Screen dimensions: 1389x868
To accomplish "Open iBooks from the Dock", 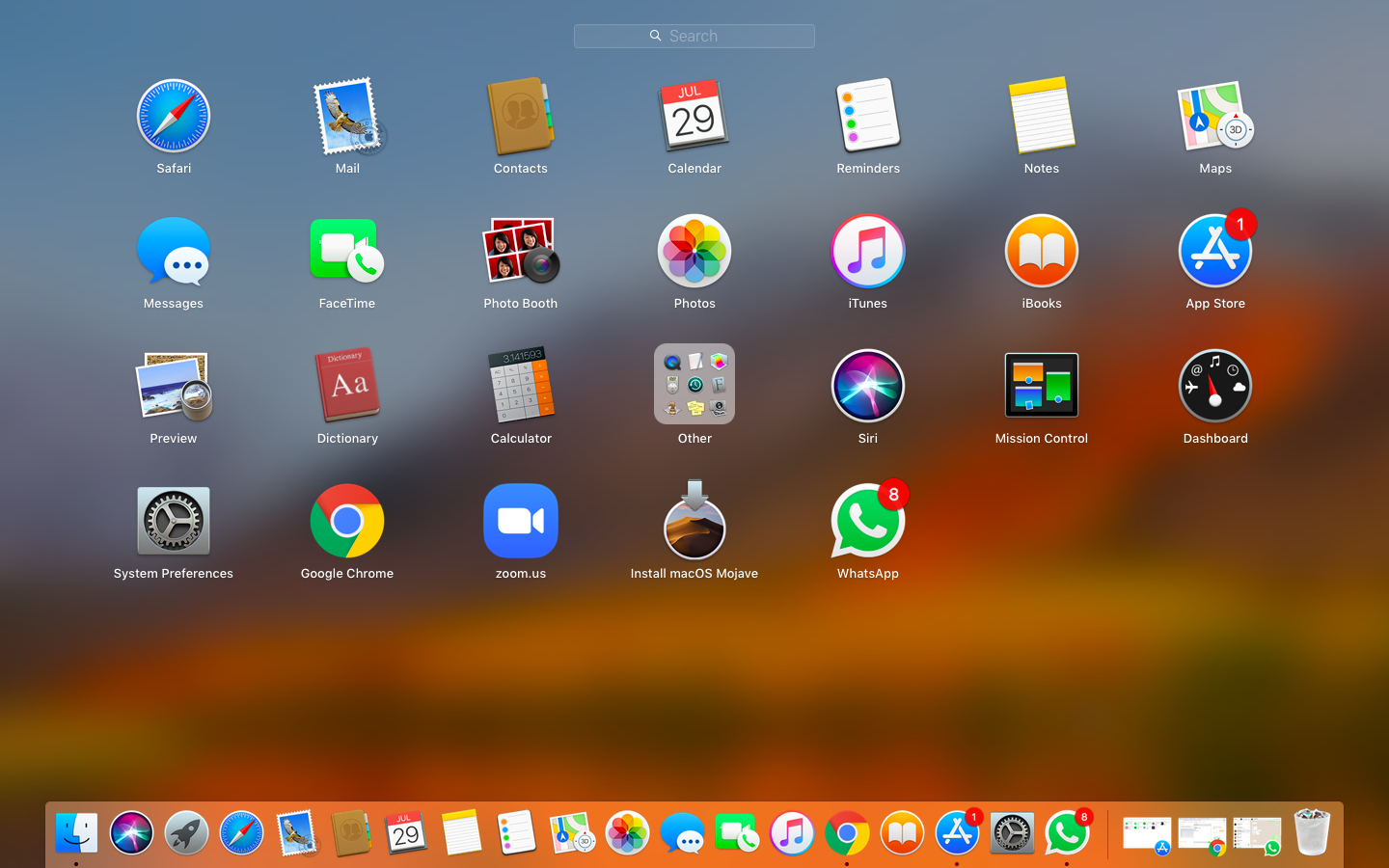I will coord(902,832).
